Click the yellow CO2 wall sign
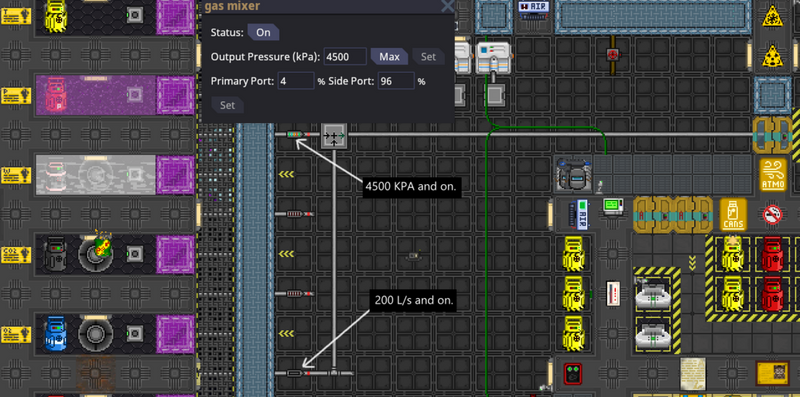Image resolution: width=800 pixels, height=397 pixels. [x=16, y=255]
